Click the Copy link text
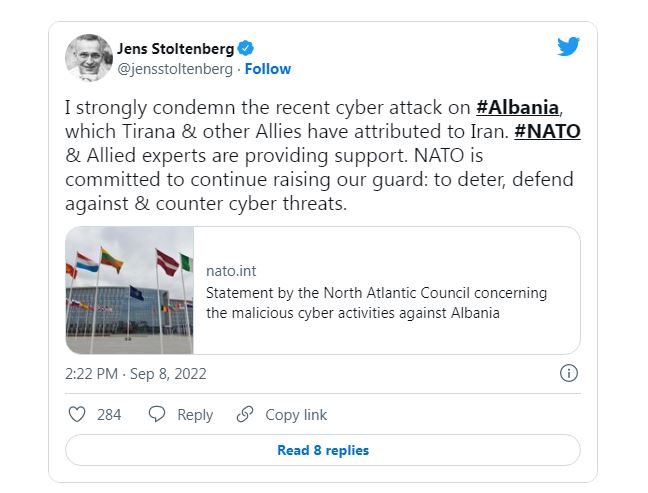Image resolution: width=648 pixels, height=493 pixels. point(296,414)
